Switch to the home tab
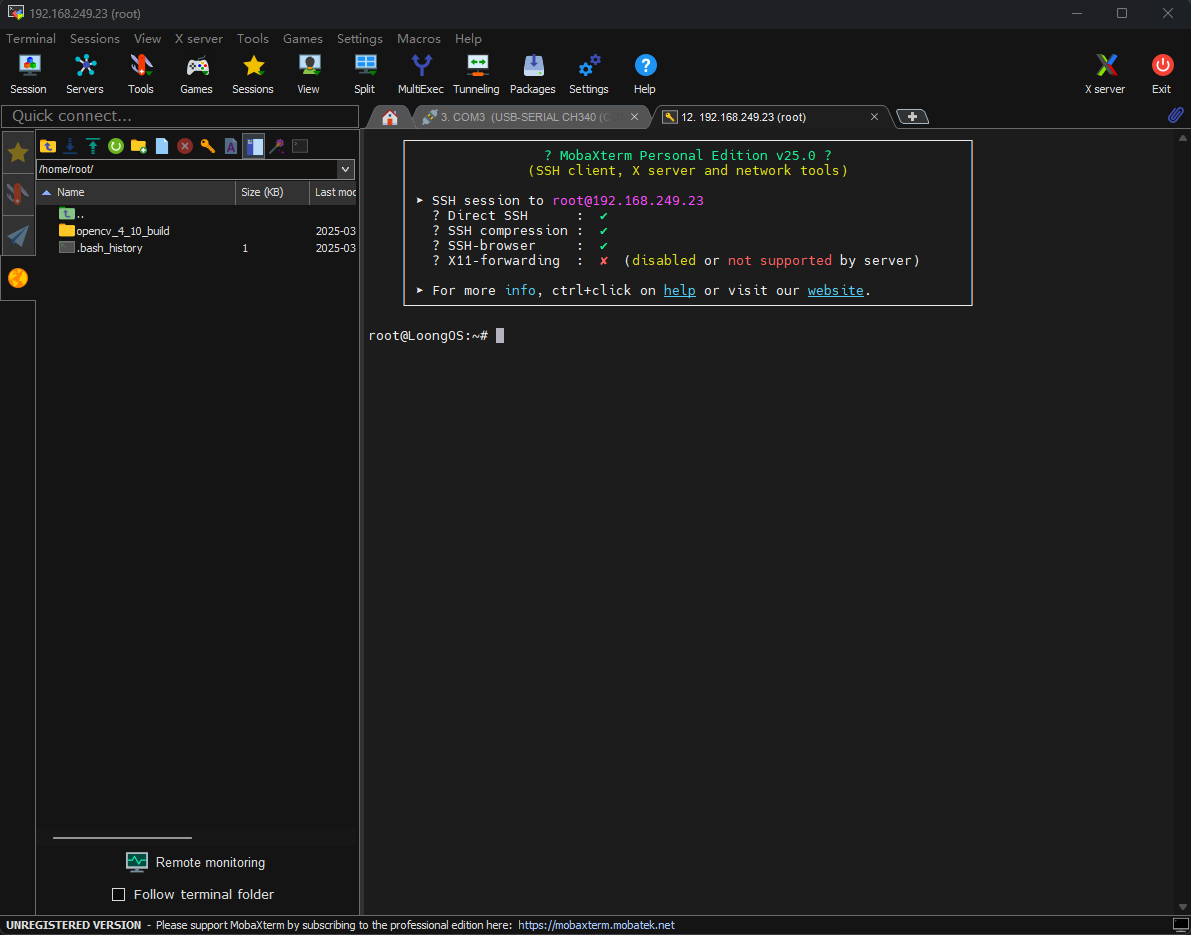The image size is (1191, 935). tap(390, 117)
